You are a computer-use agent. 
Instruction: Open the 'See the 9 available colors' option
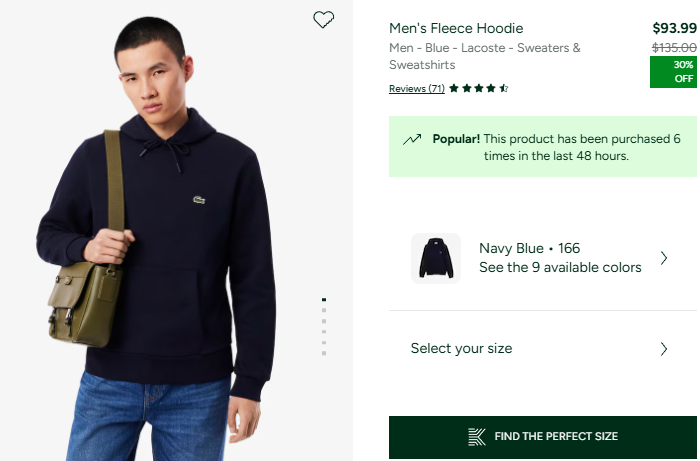tap(560, 267)
